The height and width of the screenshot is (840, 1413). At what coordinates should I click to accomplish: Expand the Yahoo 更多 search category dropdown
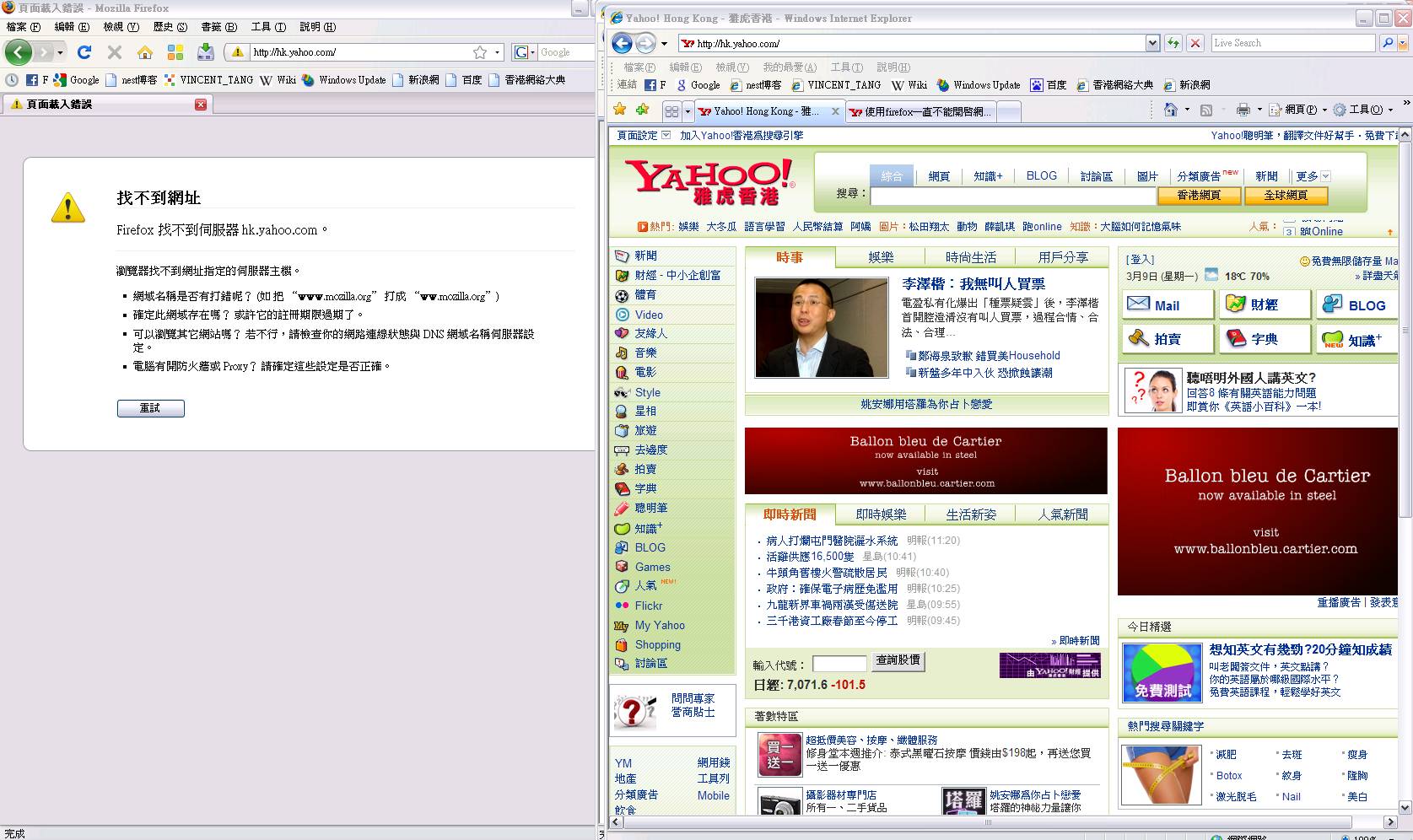(x=1325, y=176)
